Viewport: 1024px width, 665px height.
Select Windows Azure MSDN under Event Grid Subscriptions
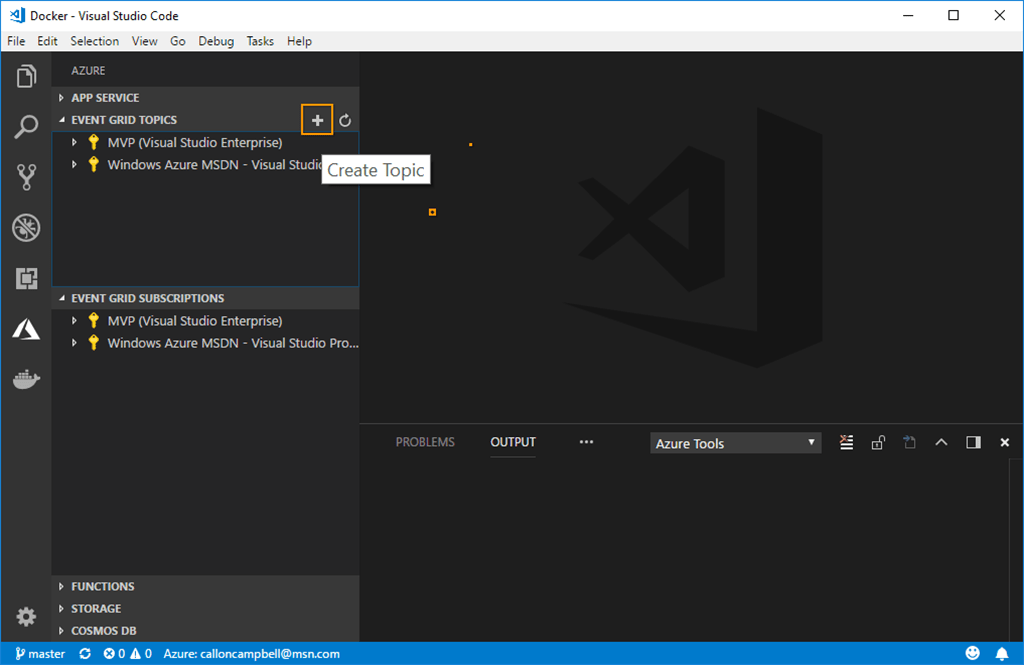[x=232, y=343]
